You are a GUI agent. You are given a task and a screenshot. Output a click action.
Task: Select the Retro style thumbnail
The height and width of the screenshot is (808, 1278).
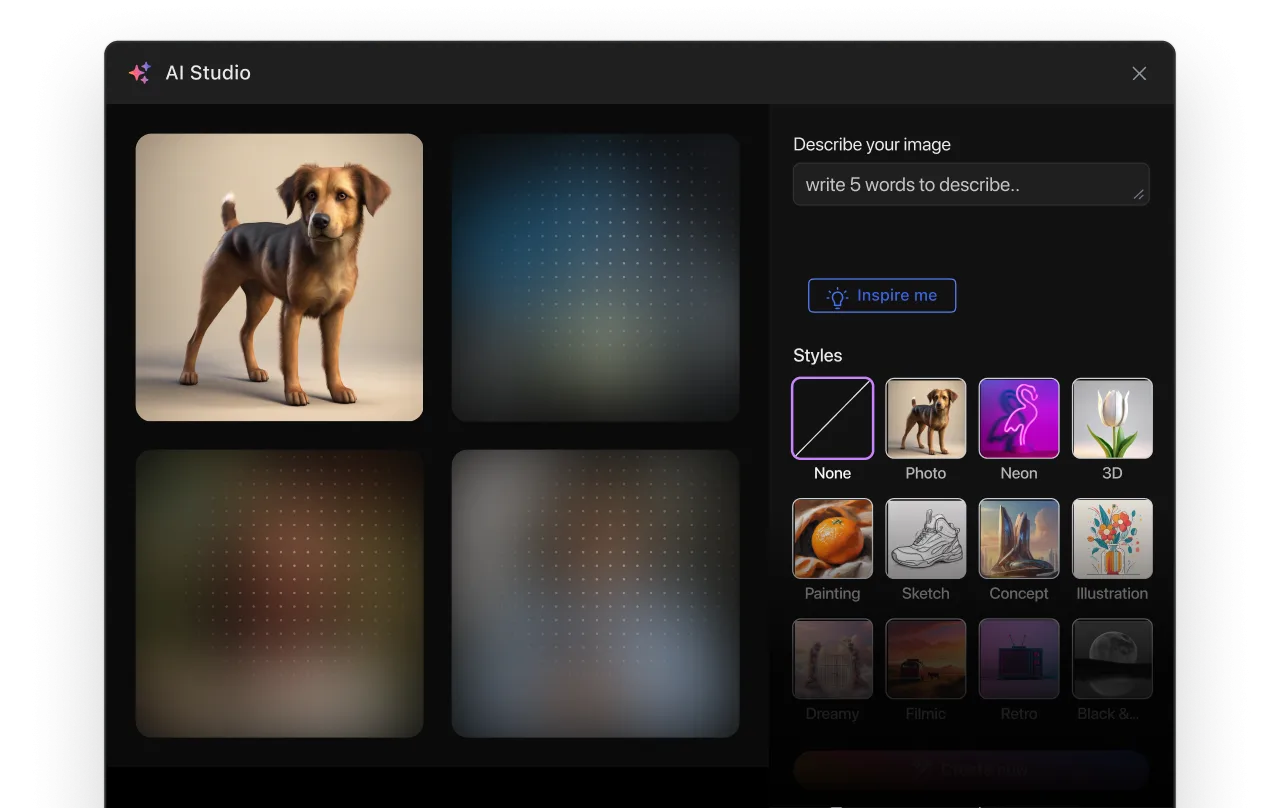tap(1019, 658)
